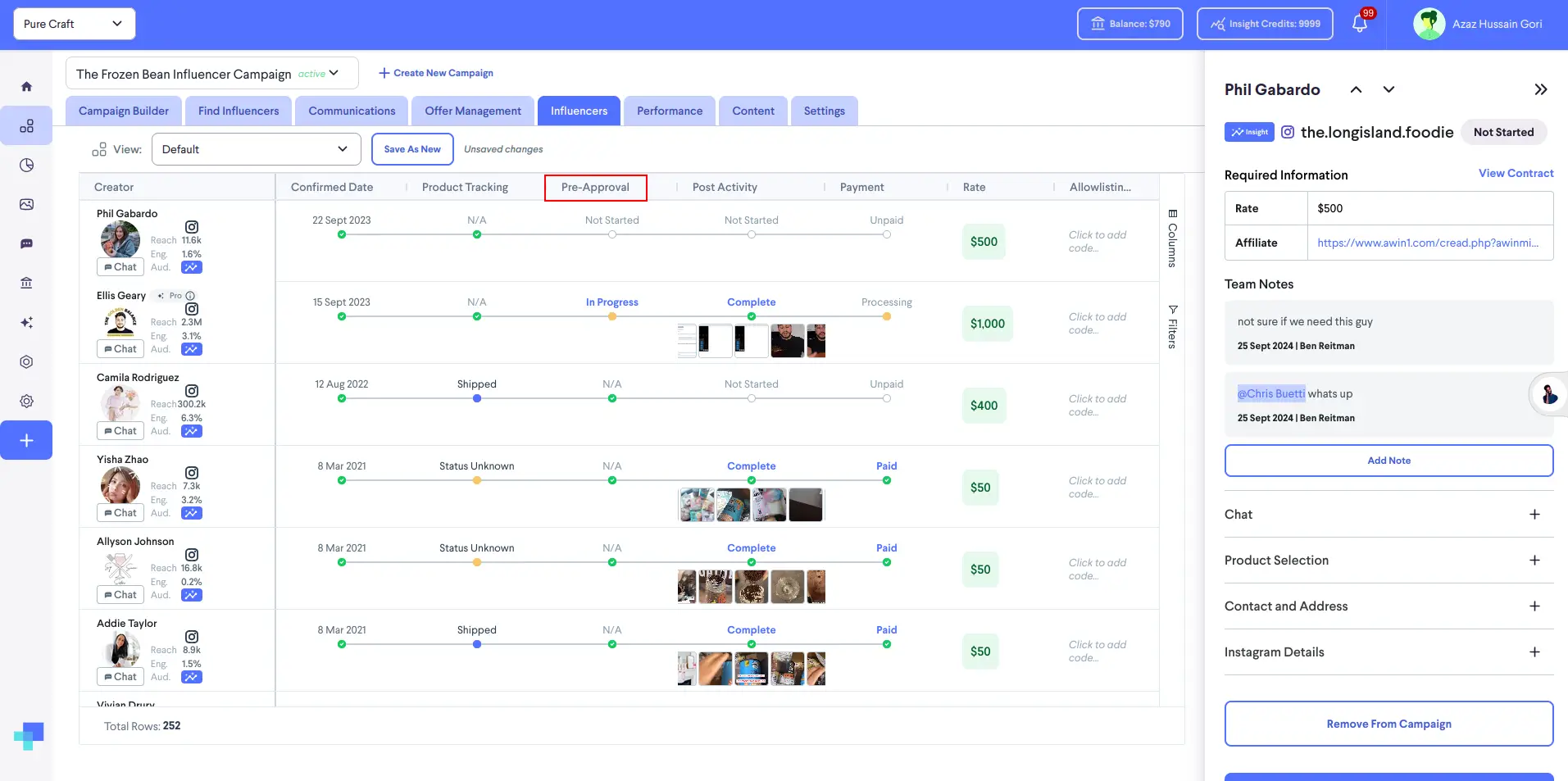This screenshot has height=781, width=1568.
Task: Edit the Rate $500 field in panel
Action: coord(1429,208)
